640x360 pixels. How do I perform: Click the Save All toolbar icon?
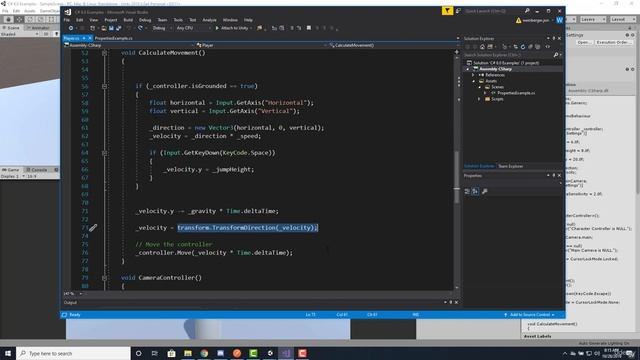[118, 28]
